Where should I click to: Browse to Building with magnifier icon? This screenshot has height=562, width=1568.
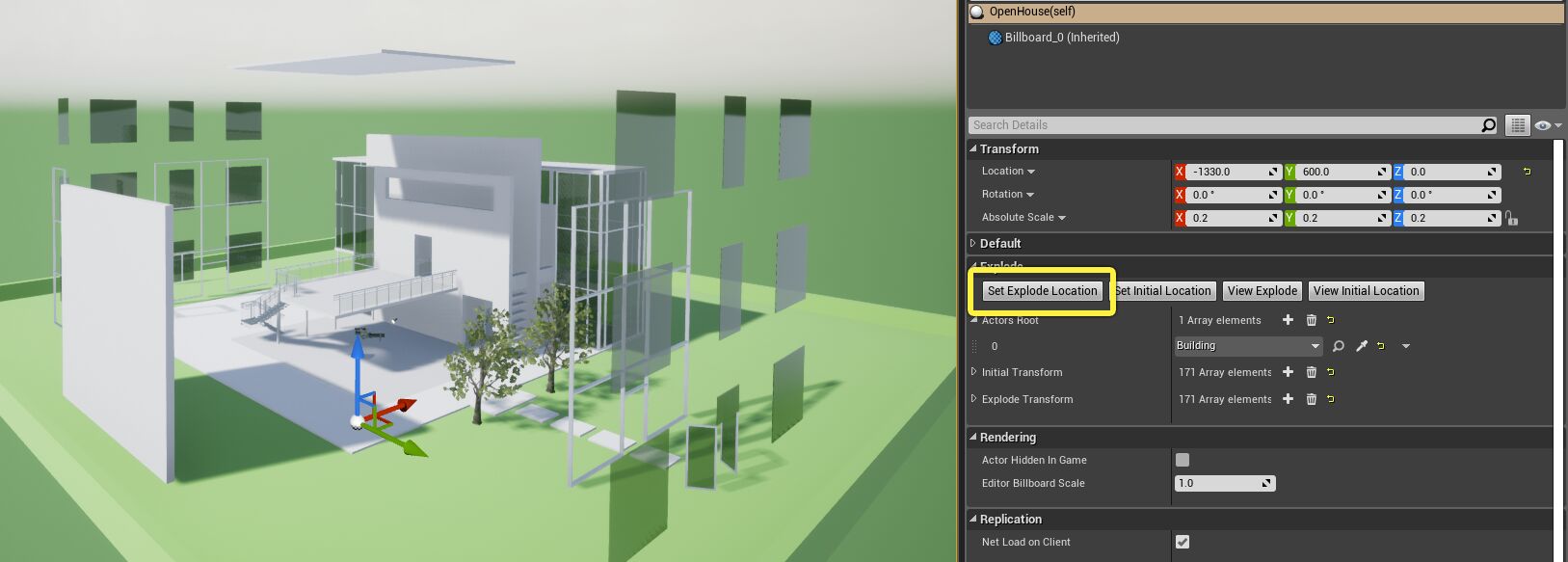coord(1338,346)
